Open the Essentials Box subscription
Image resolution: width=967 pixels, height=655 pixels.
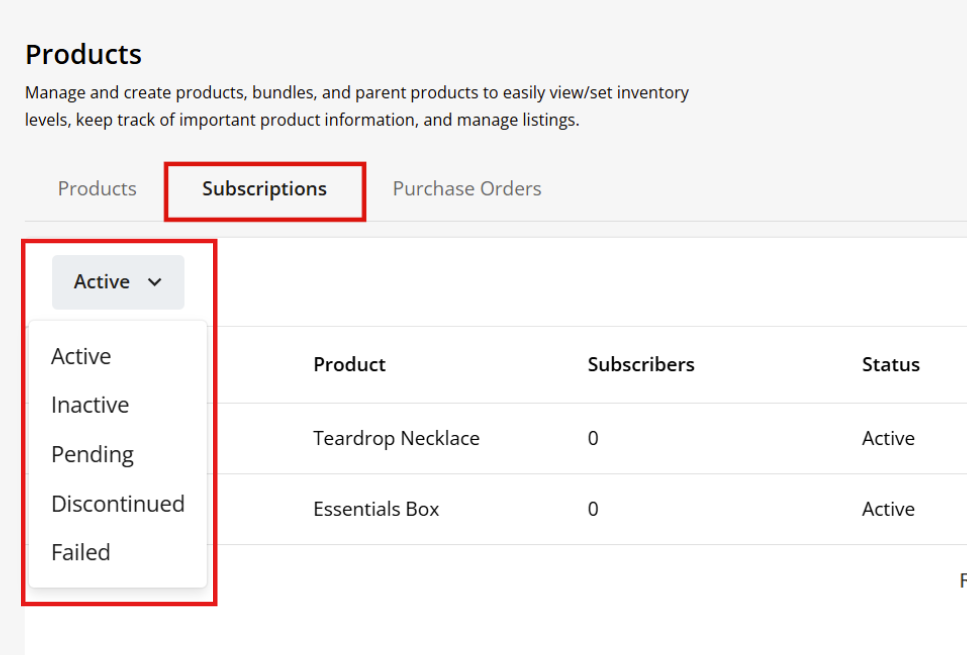pyautogui.click(x=376, y=509)
